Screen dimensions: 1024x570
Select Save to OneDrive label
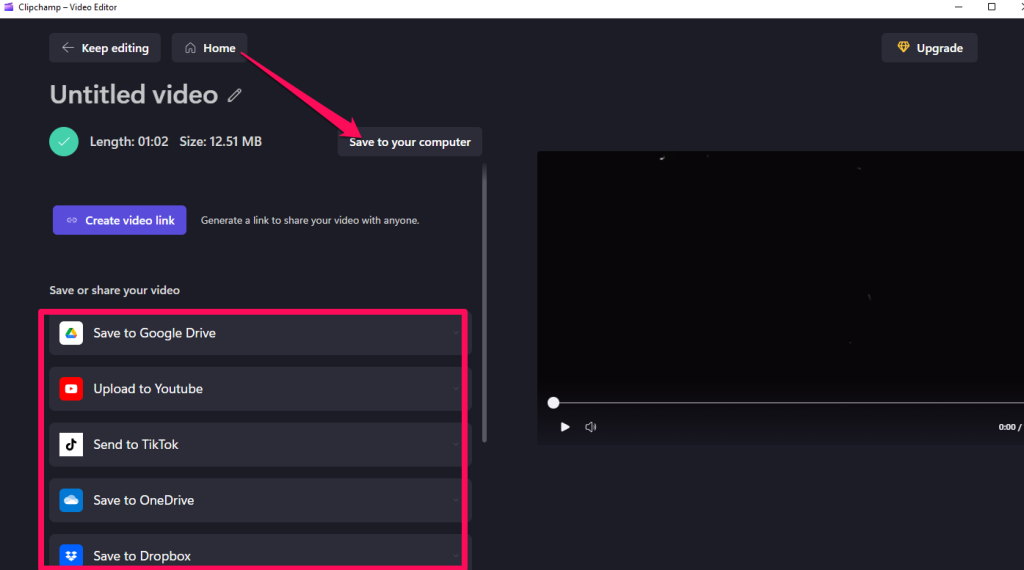pyautogui.click(x=144, y=500)
